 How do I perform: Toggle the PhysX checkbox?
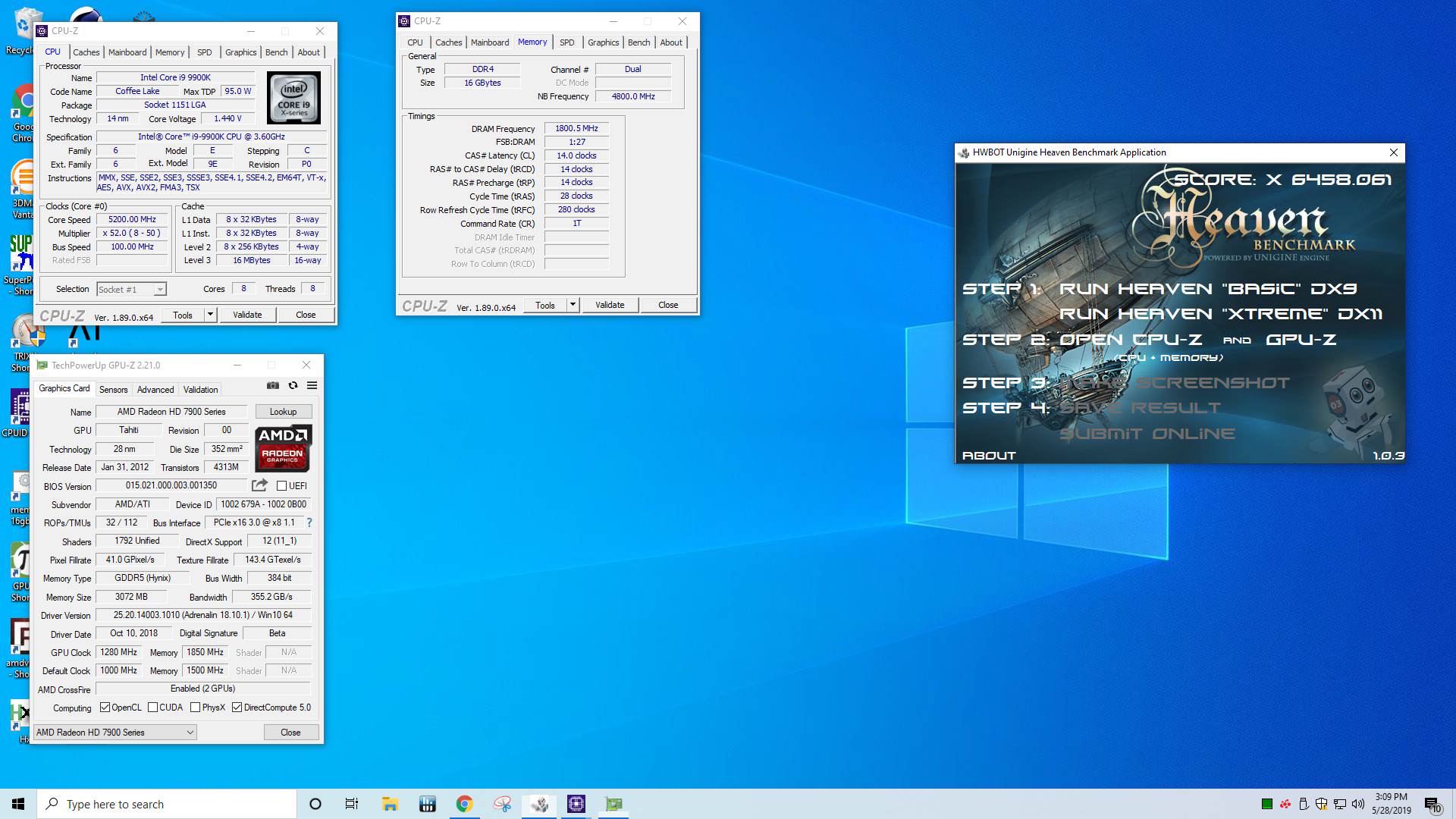(x=195, y=708)
